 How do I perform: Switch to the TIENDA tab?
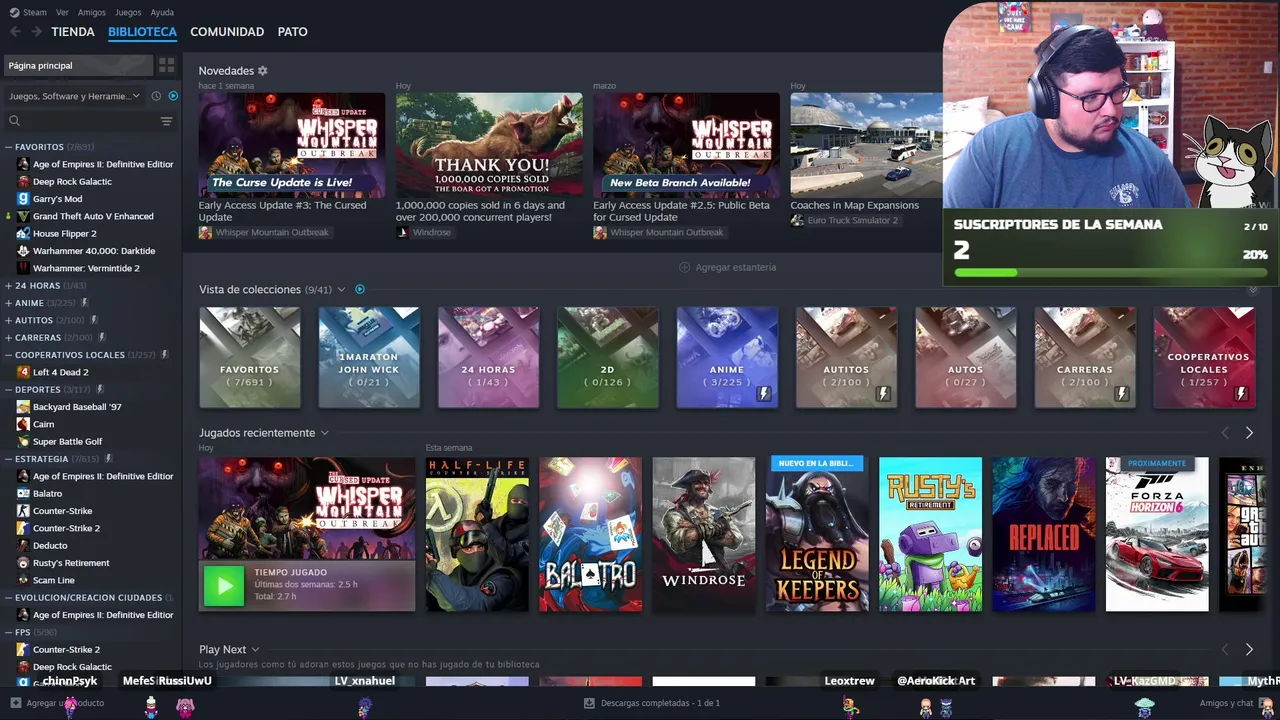(73, 32)
